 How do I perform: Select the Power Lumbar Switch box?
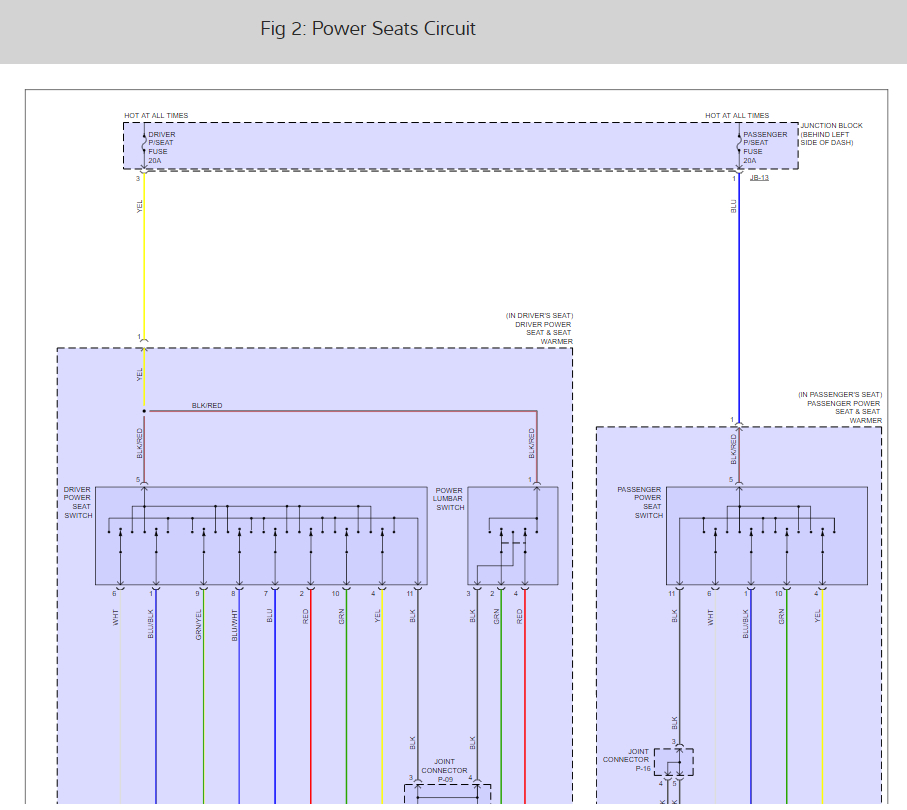[513, 535]
